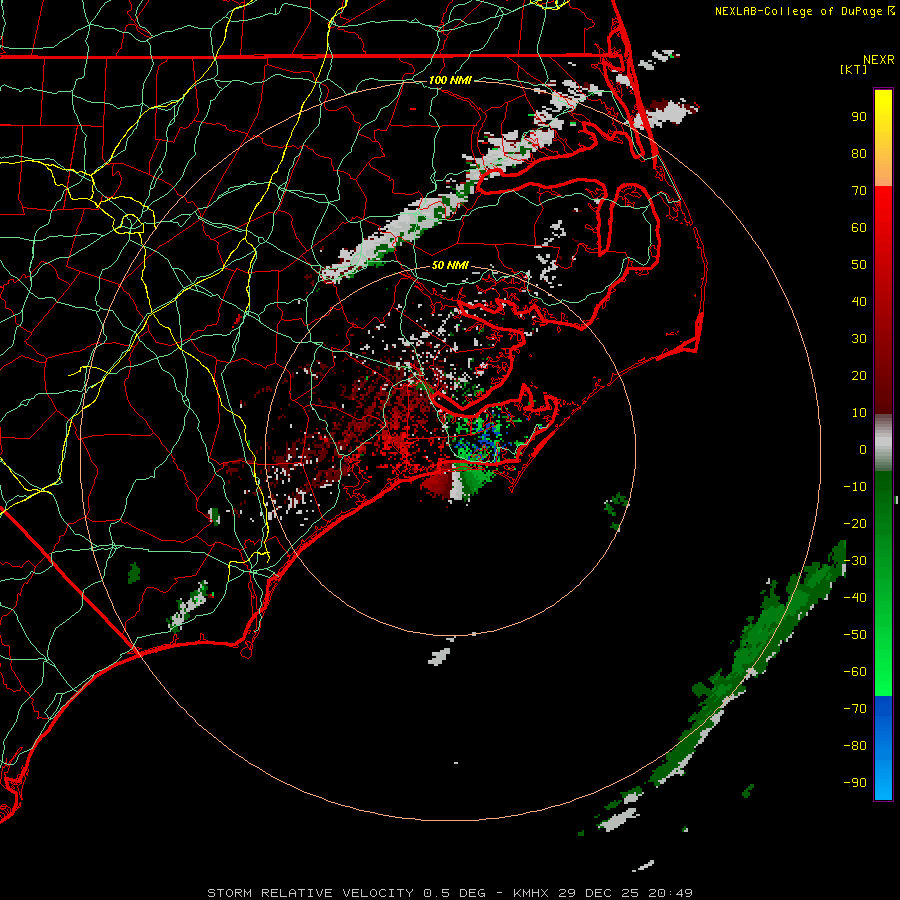Click the 30 value on velocity scale

click(859, 339)
